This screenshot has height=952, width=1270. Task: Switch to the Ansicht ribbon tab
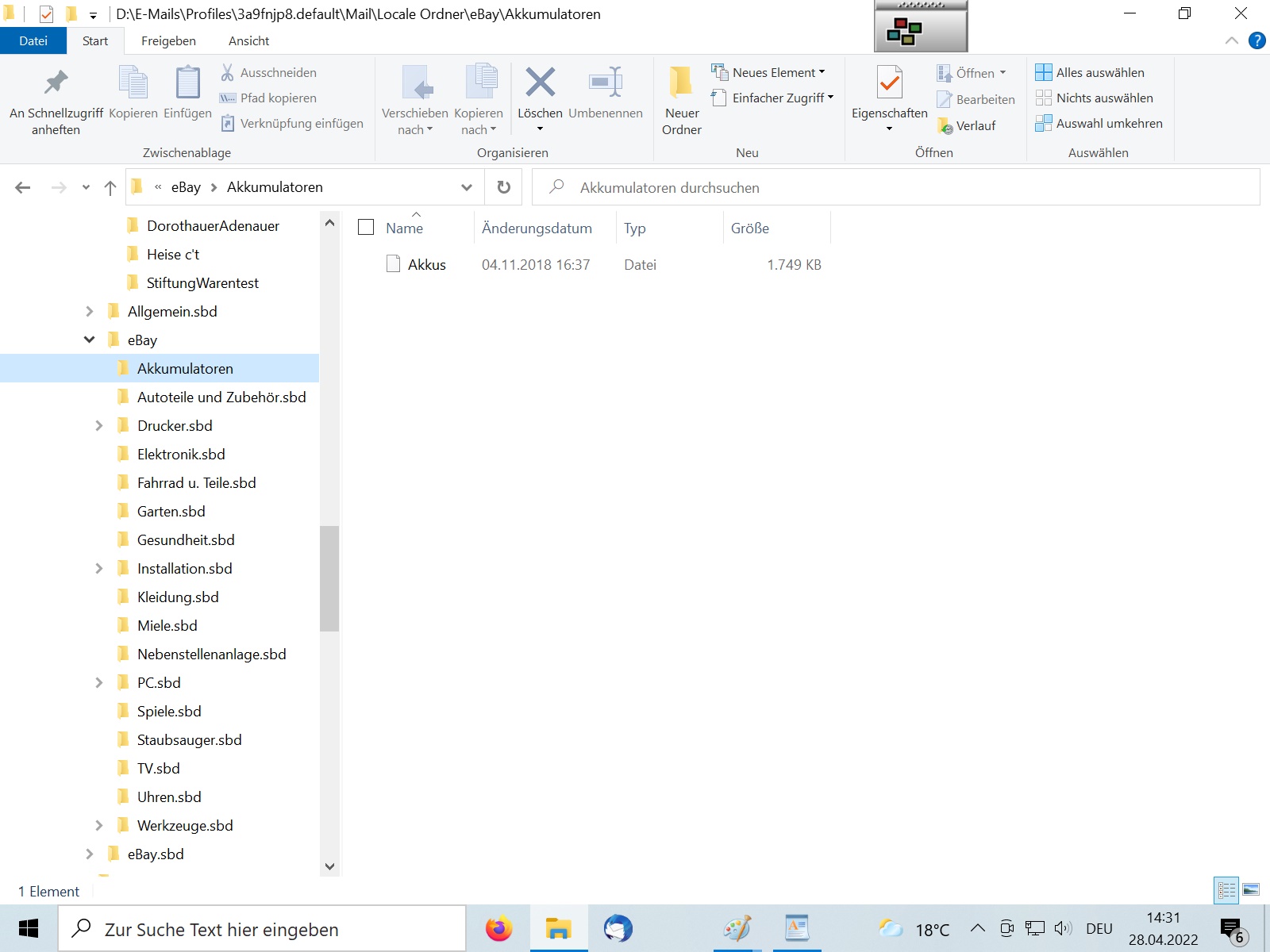click(249, 40)
